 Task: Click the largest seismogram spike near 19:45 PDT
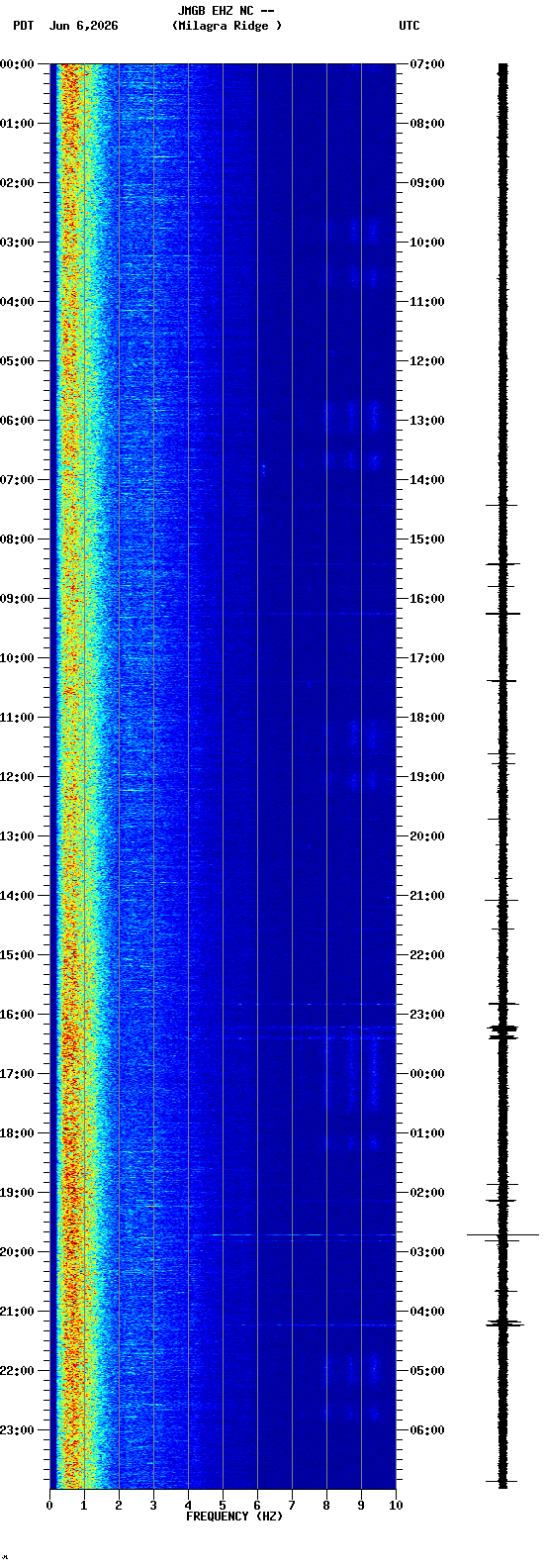pyautogui.click(x=502, y=1235)
